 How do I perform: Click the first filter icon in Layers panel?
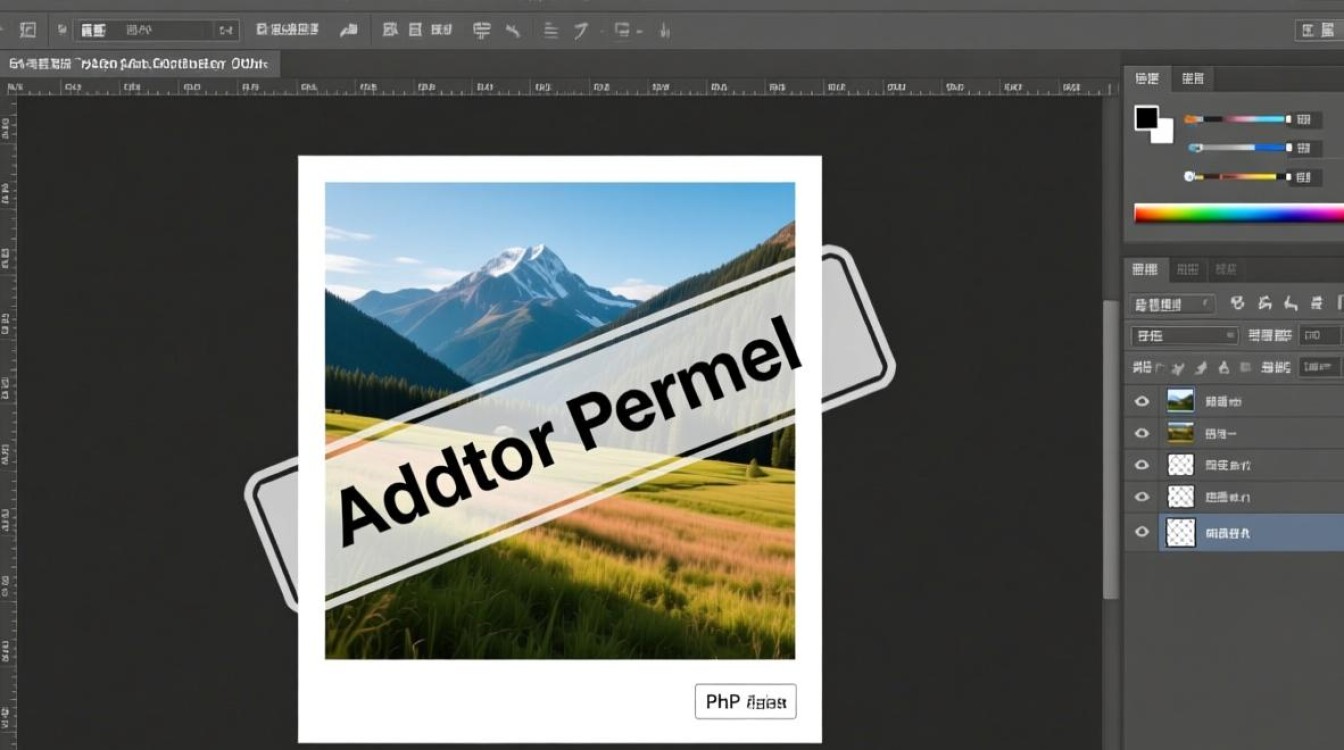click(1237, 303)
